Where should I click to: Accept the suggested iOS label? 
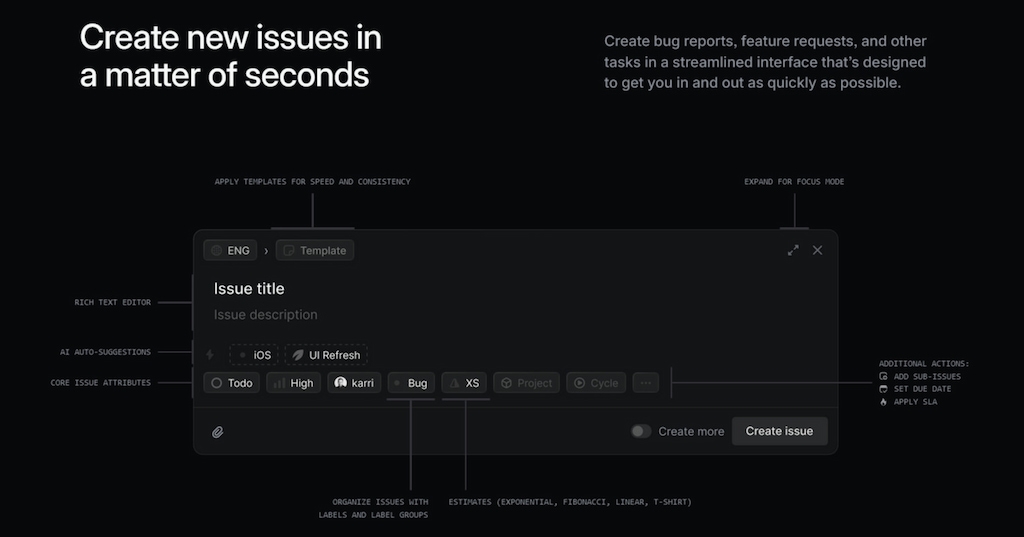[x=253, y=355]
